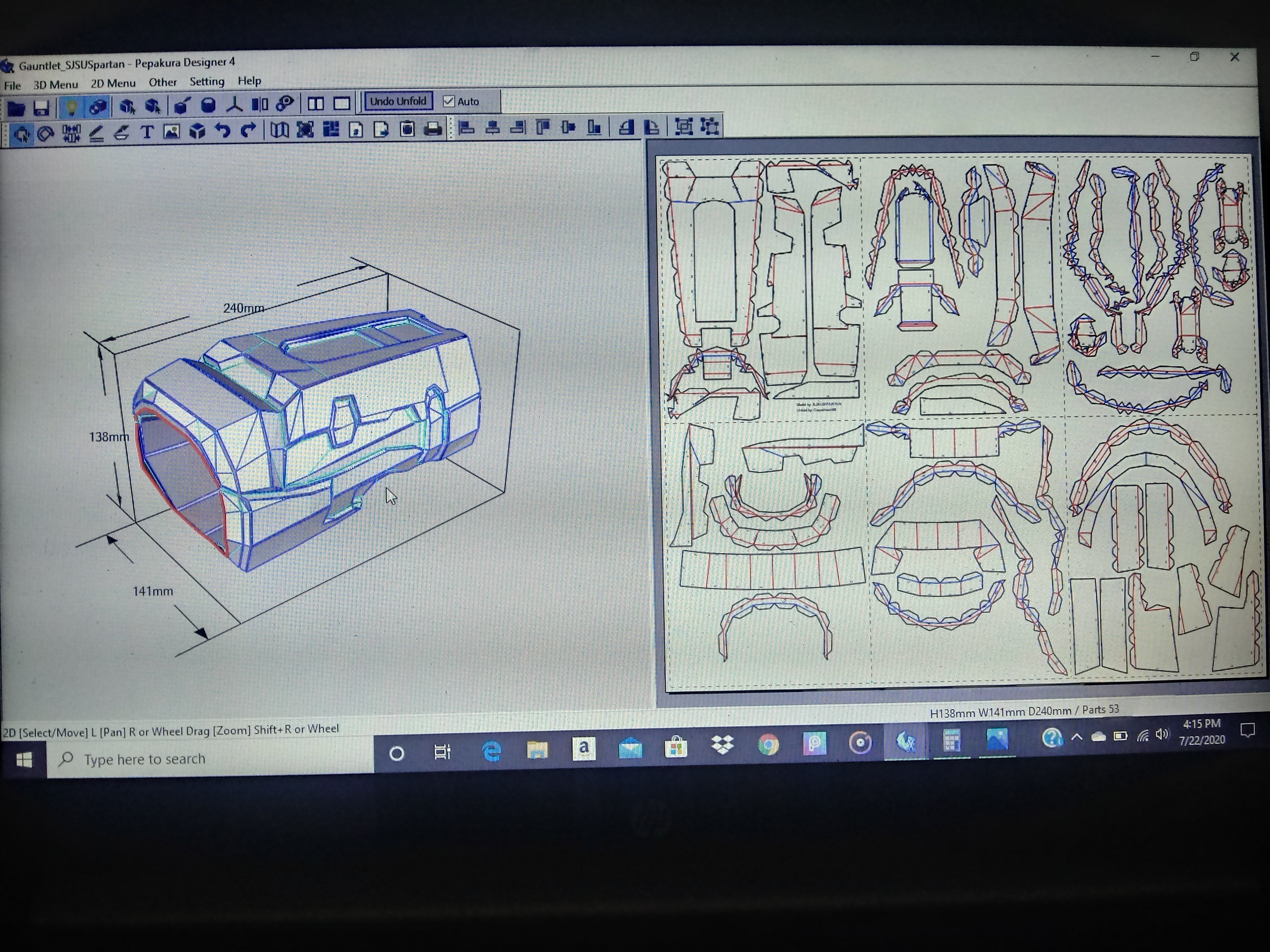
Task: Select the Select/Move parts tool
Action: coord(21,134)
